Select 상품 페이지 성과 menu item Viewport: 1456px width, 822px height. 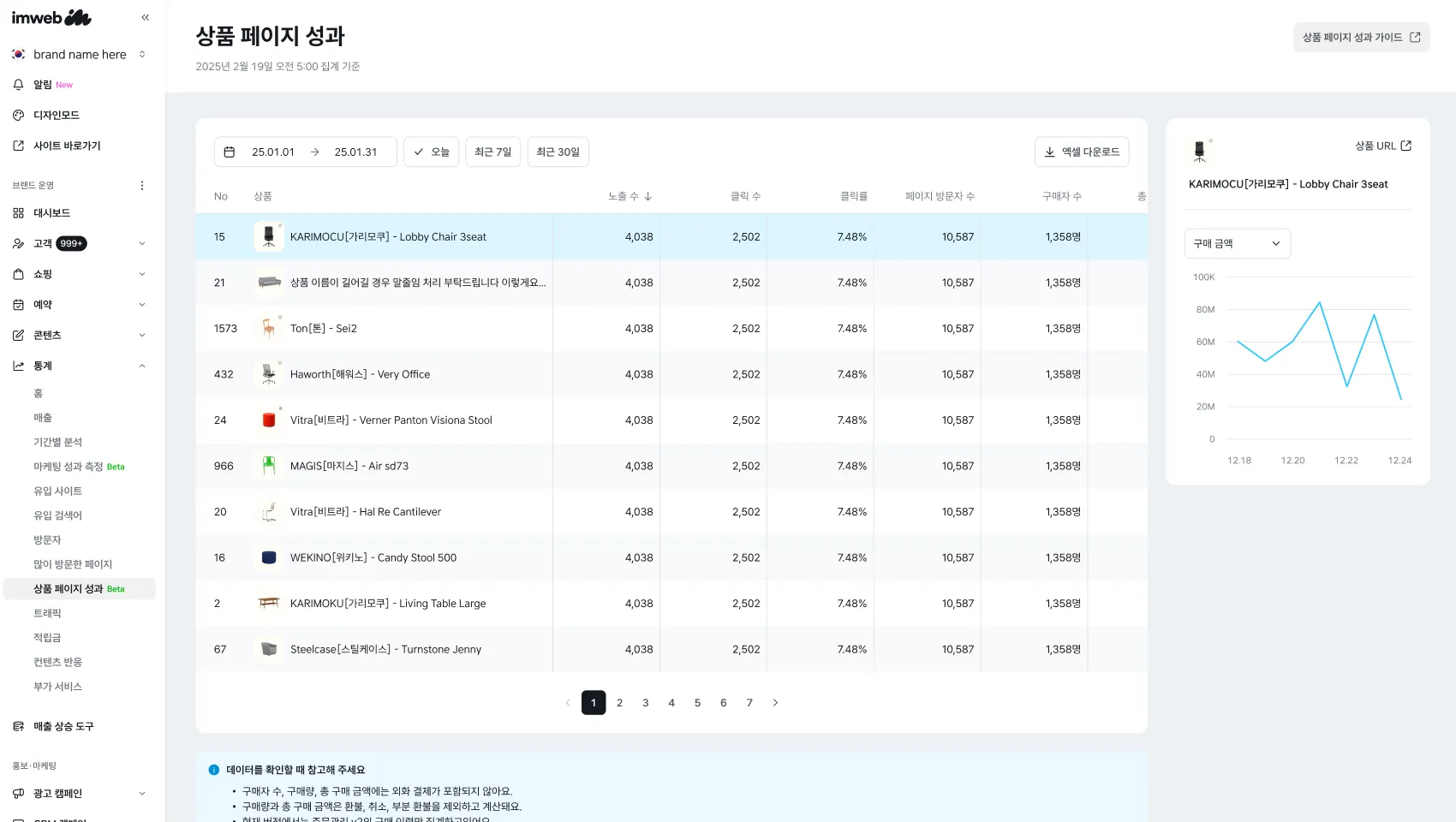(80, 589)
